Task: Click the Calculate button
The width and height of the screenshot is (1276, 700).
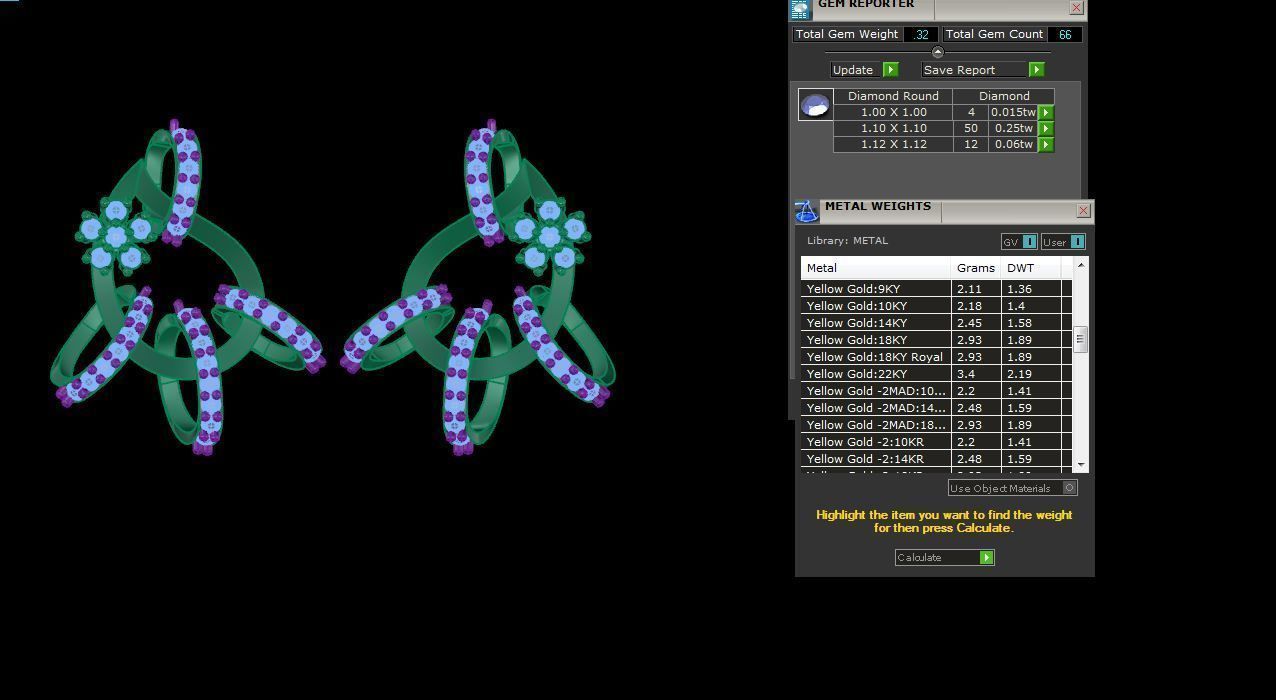Action: (x=937, y=558)
